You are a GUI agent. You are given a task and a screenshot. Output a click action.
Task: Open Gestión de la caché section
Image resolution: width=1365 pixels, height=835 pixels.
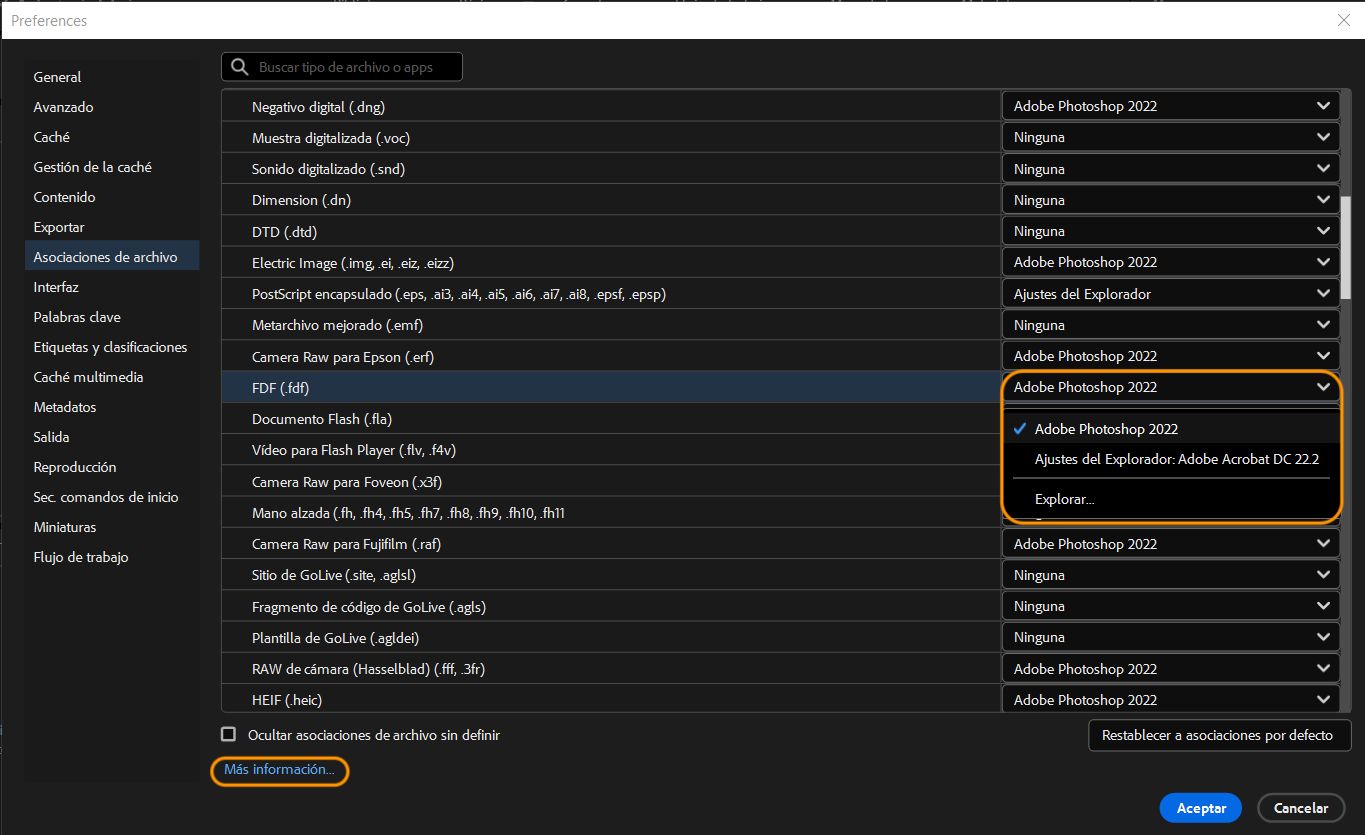pyautogui.click(x=112, y=167)
